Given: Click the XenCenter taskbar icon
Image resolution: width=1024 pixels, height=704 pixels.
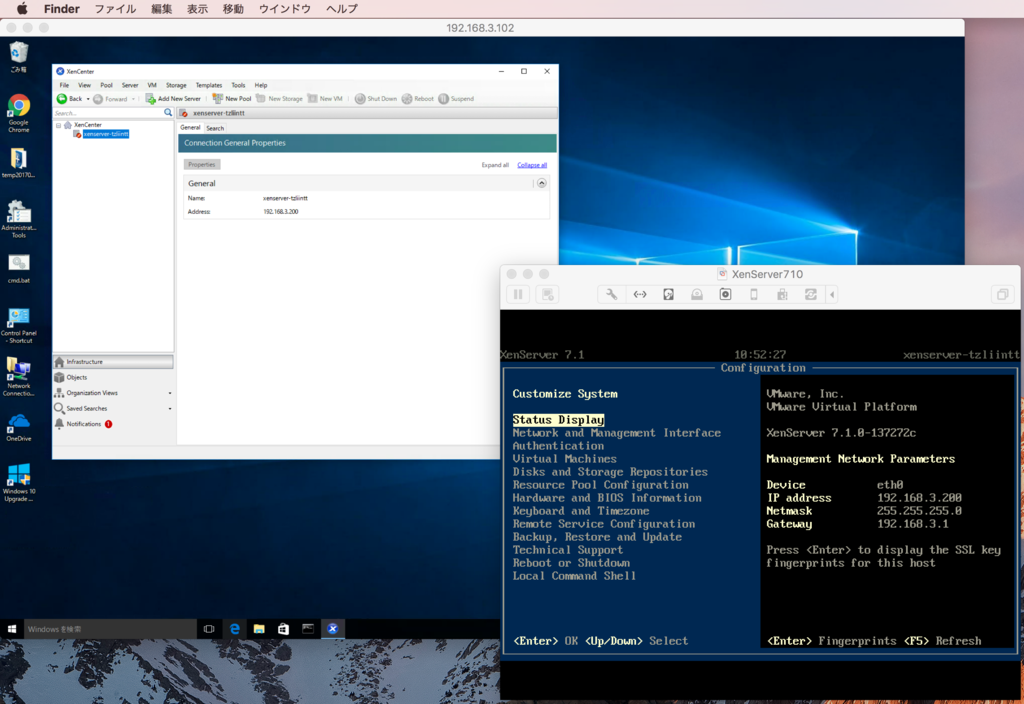Looking at the screenshot, I should (332, 629).
